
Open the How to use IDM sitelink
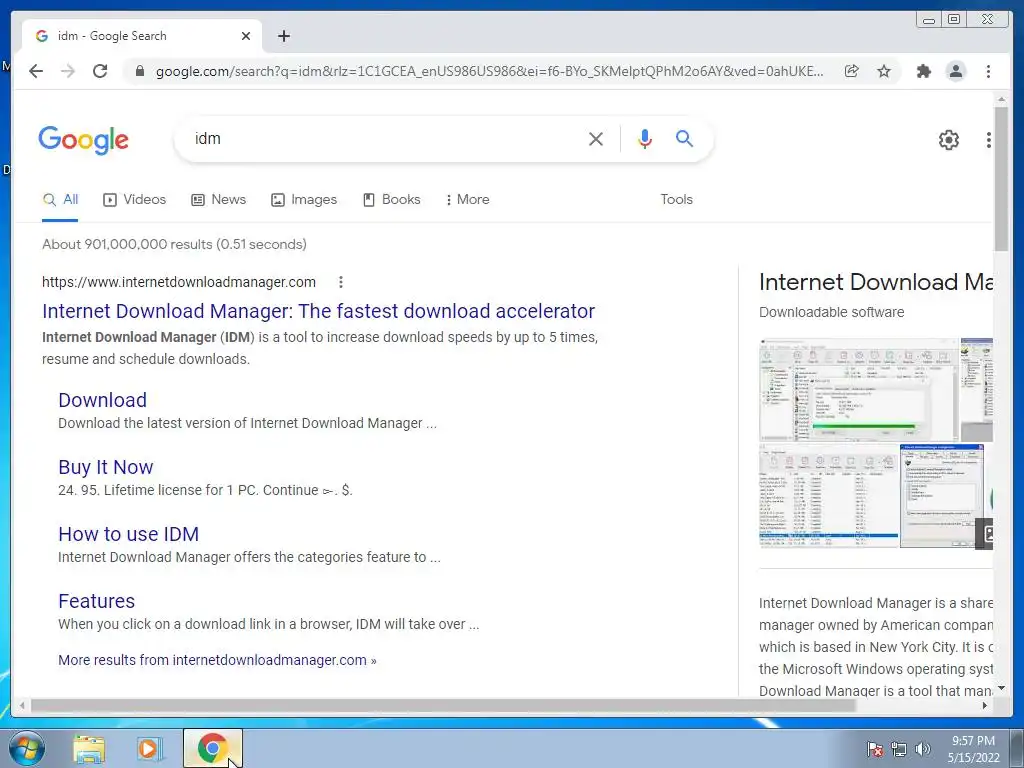(x=129, y=534)
